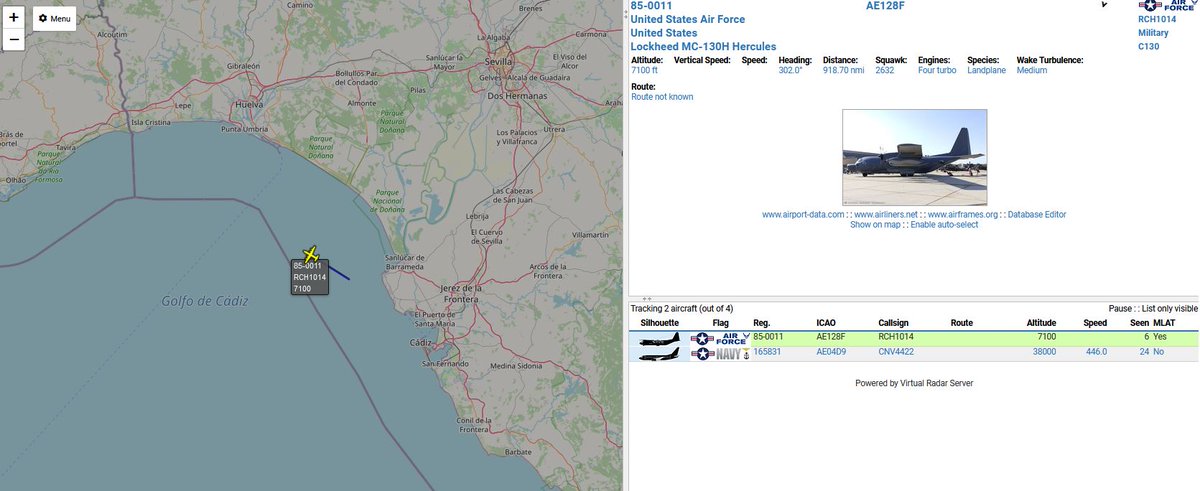This screenshot has height=491, width=1200.
Task: Sort list by Speed column header
Action: [1095, 324]
